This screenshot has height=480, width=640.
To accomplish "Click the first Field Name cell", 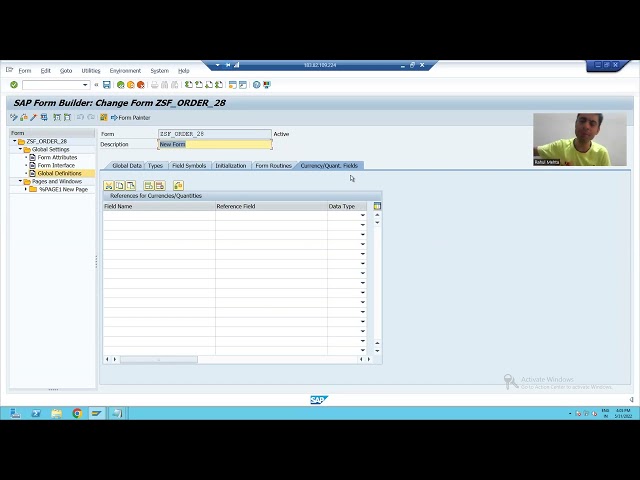I will [x=159, y=215].
